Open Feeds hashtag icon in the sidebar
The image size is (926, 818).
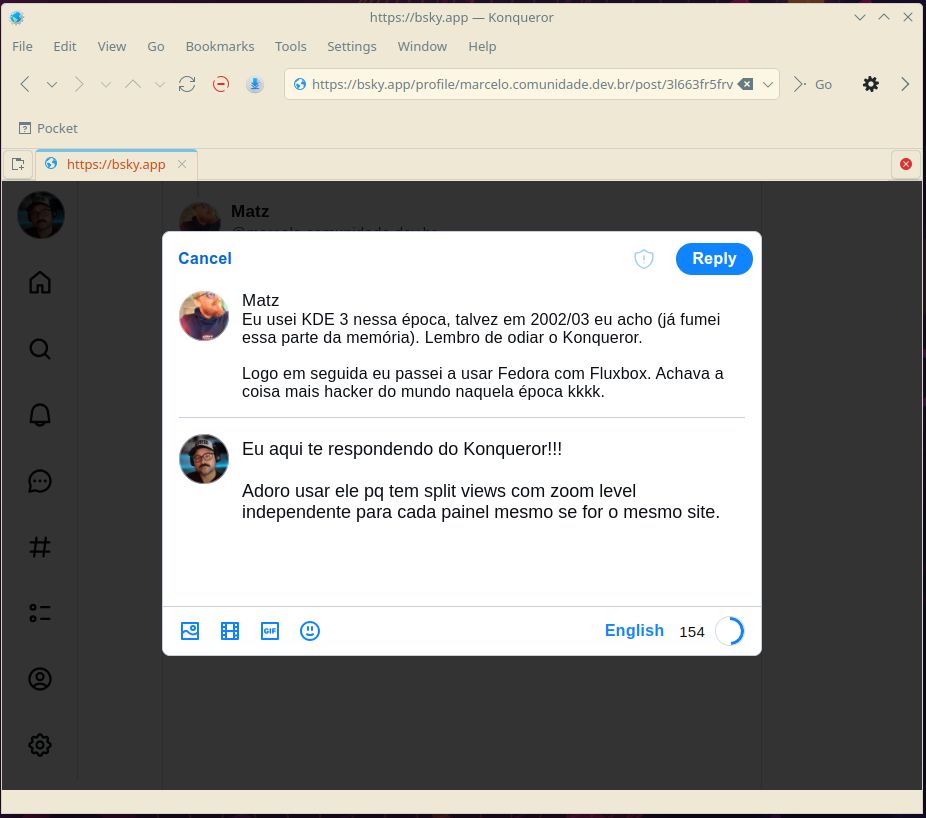[40, 547]
